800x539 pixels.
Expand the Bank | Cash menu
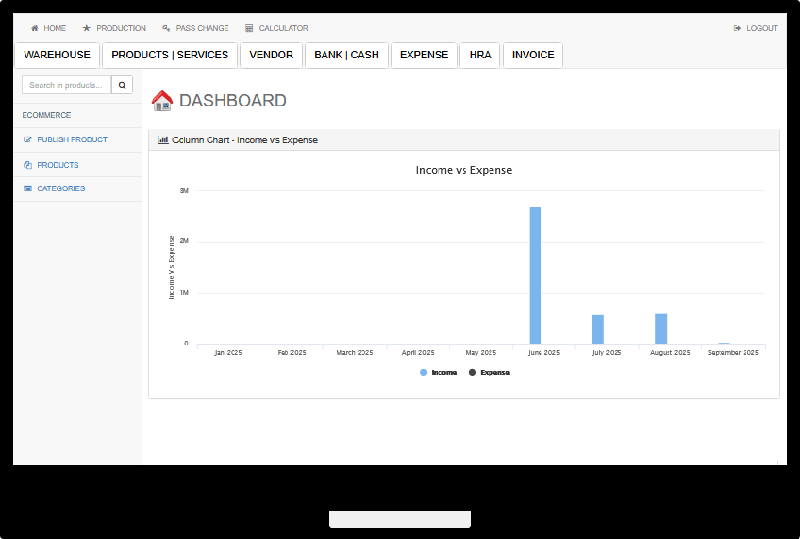coord(346,55)
